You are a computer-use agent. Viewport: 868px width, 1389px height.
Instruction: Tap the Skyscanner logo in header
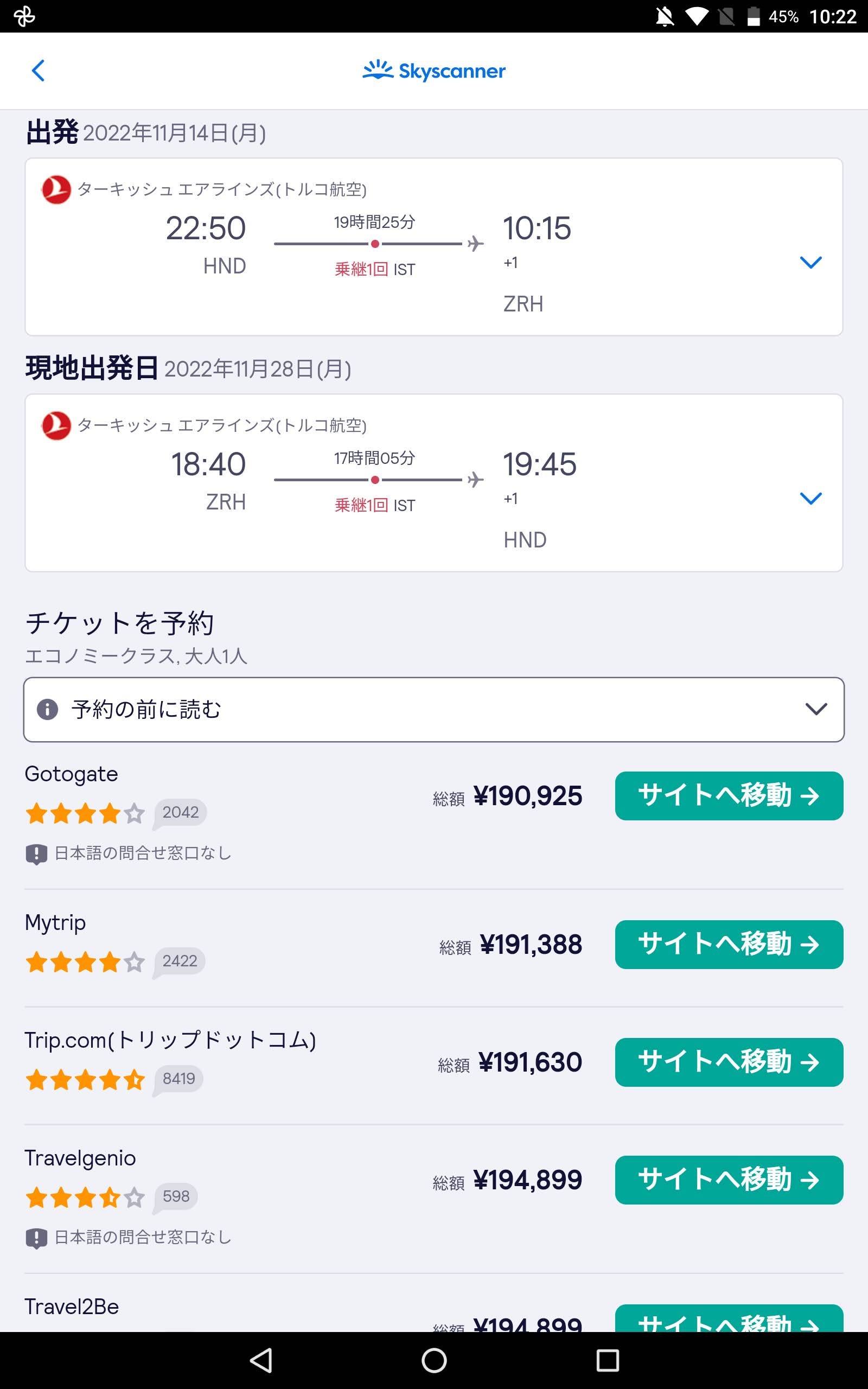(434, 71)
